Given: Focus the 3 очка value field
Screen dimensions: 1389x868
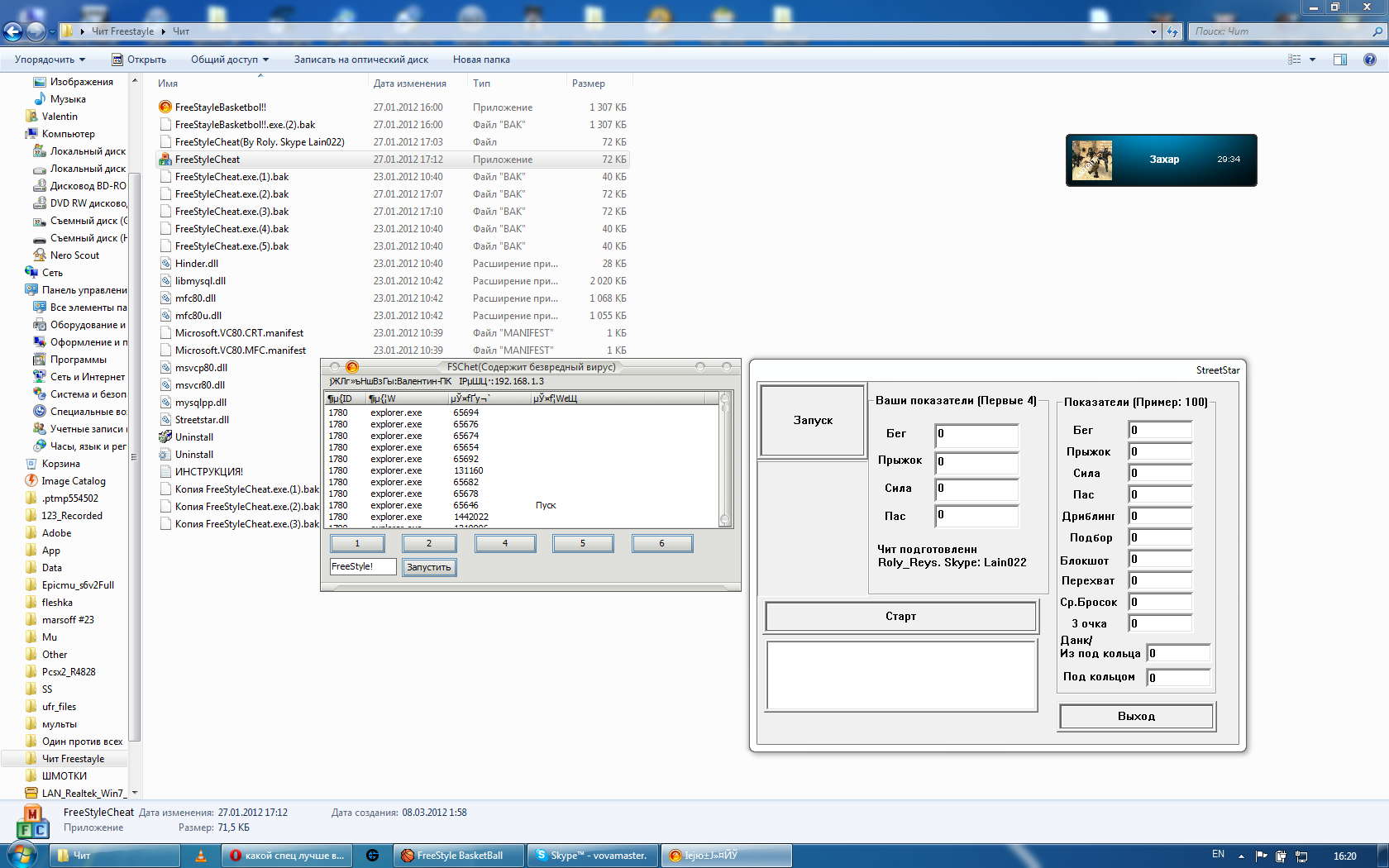Looking at the screenshot, I should click(1161, 623).
